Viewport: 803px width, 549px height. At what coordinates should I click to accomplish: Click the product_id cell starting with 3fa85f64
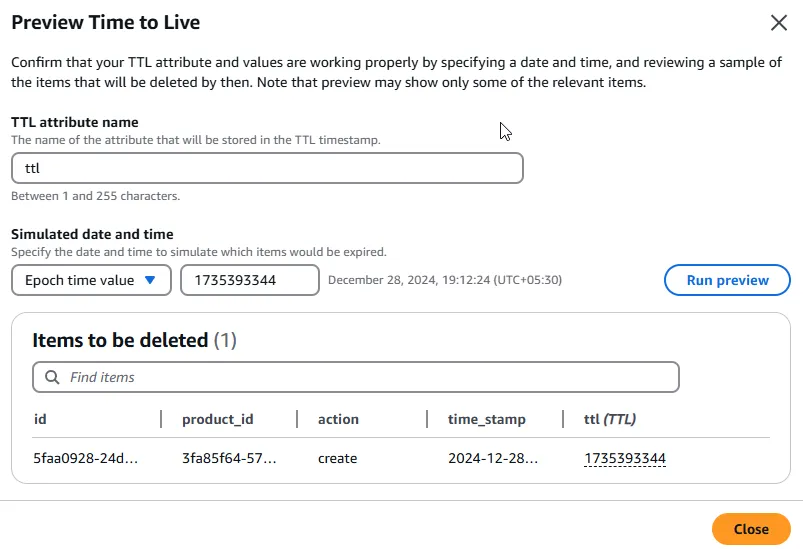tap(229, 459)
